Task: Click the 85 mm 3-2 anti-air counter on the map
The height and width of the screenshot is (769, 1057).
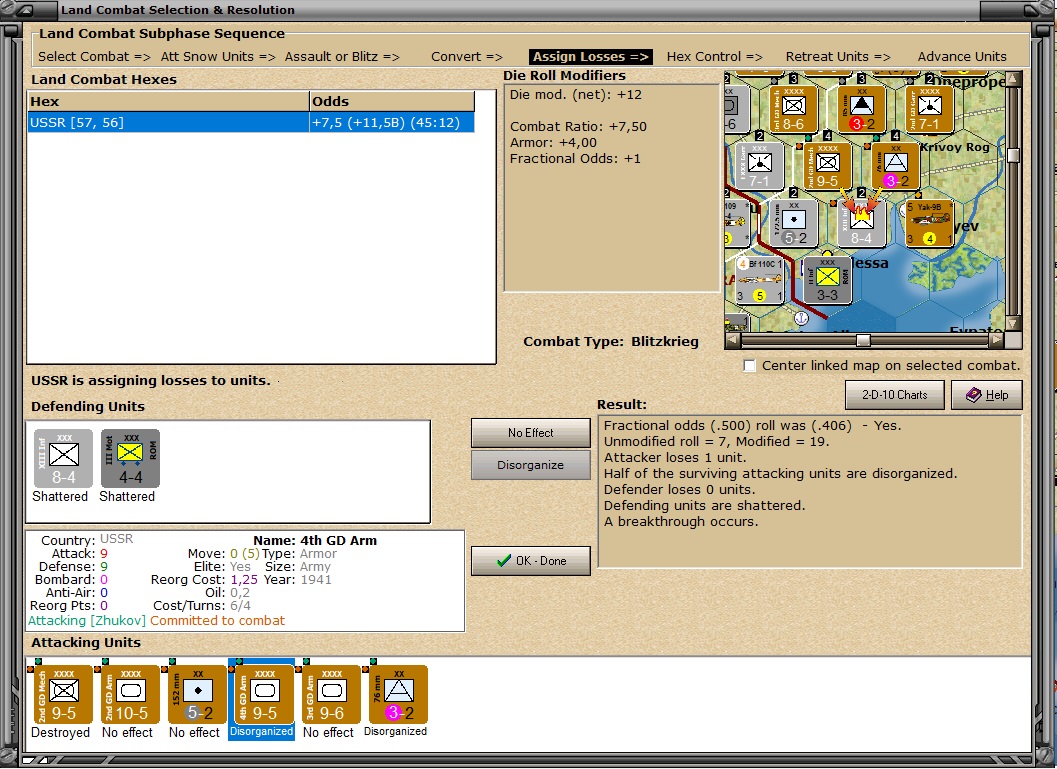Action: pos(862,109)
